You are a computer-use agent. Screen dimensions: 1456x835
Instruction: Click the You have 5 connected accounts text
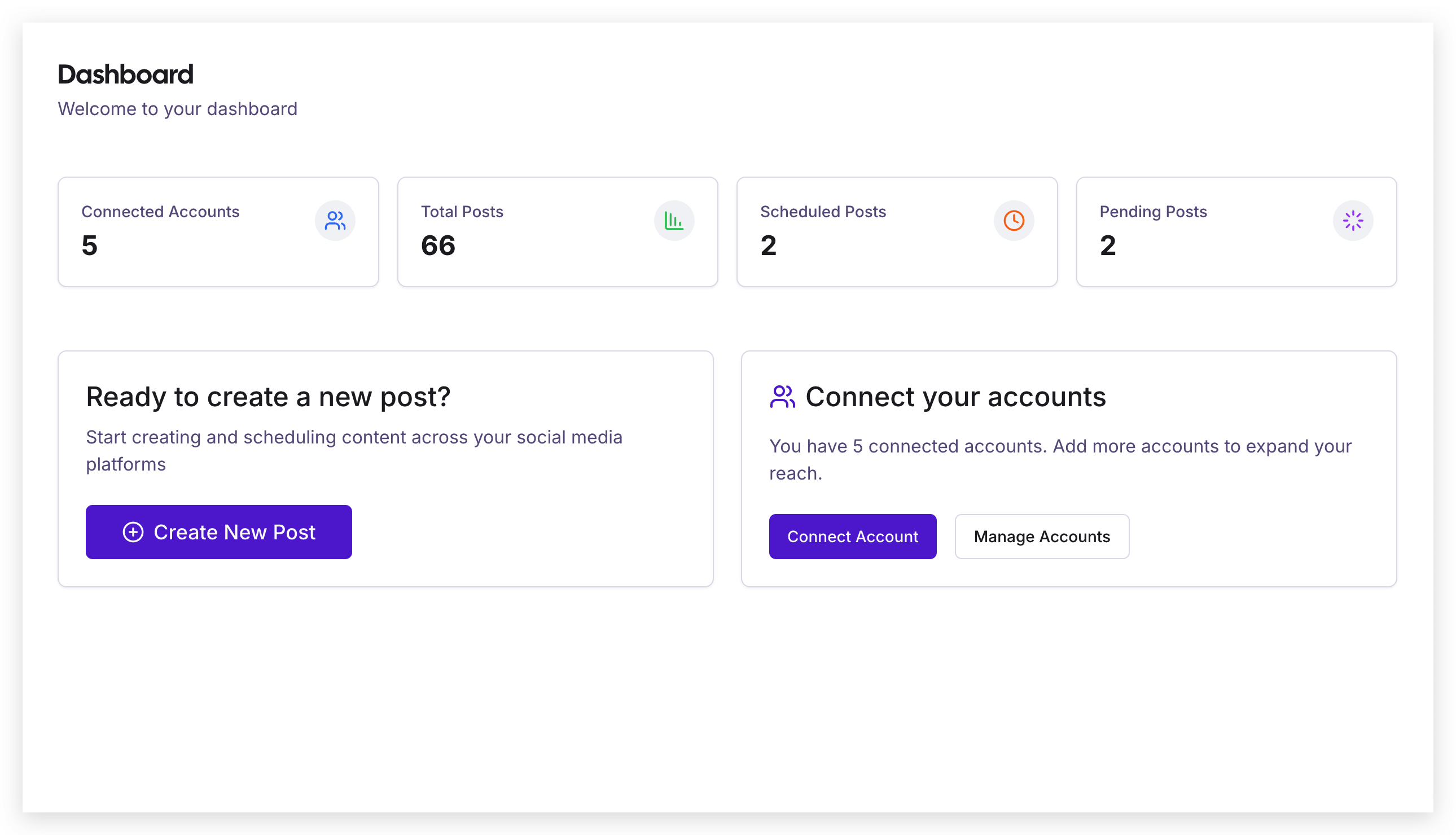coord(1060,460)
